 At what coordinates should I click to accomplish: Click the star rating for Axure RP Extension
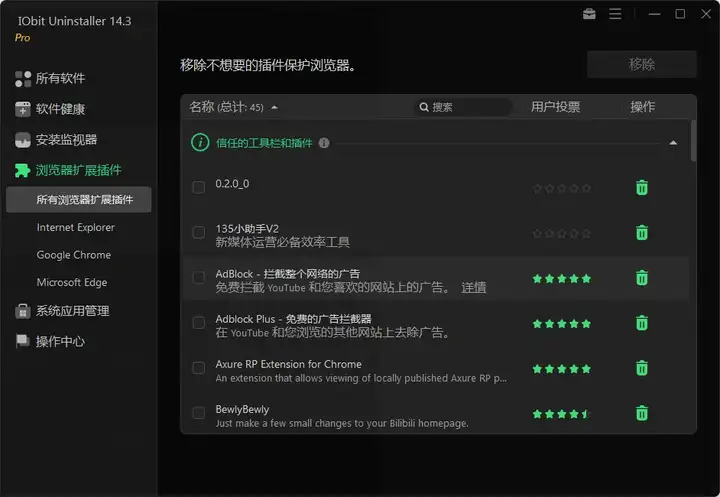point(562,369)
